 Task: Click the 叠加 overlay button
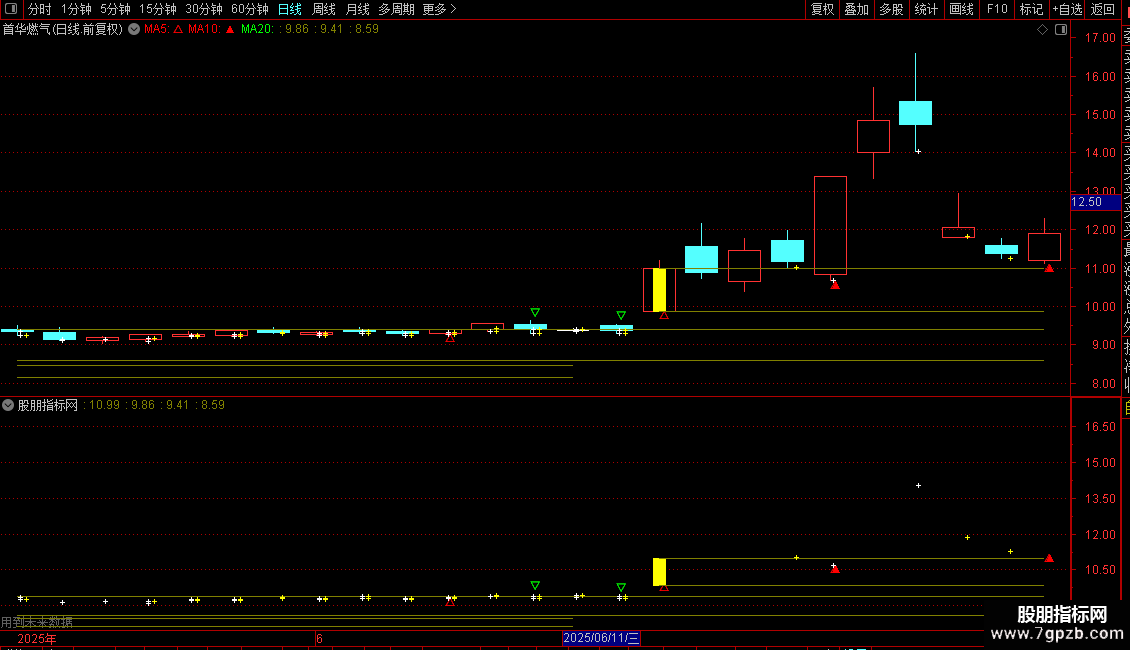[857, 9]
